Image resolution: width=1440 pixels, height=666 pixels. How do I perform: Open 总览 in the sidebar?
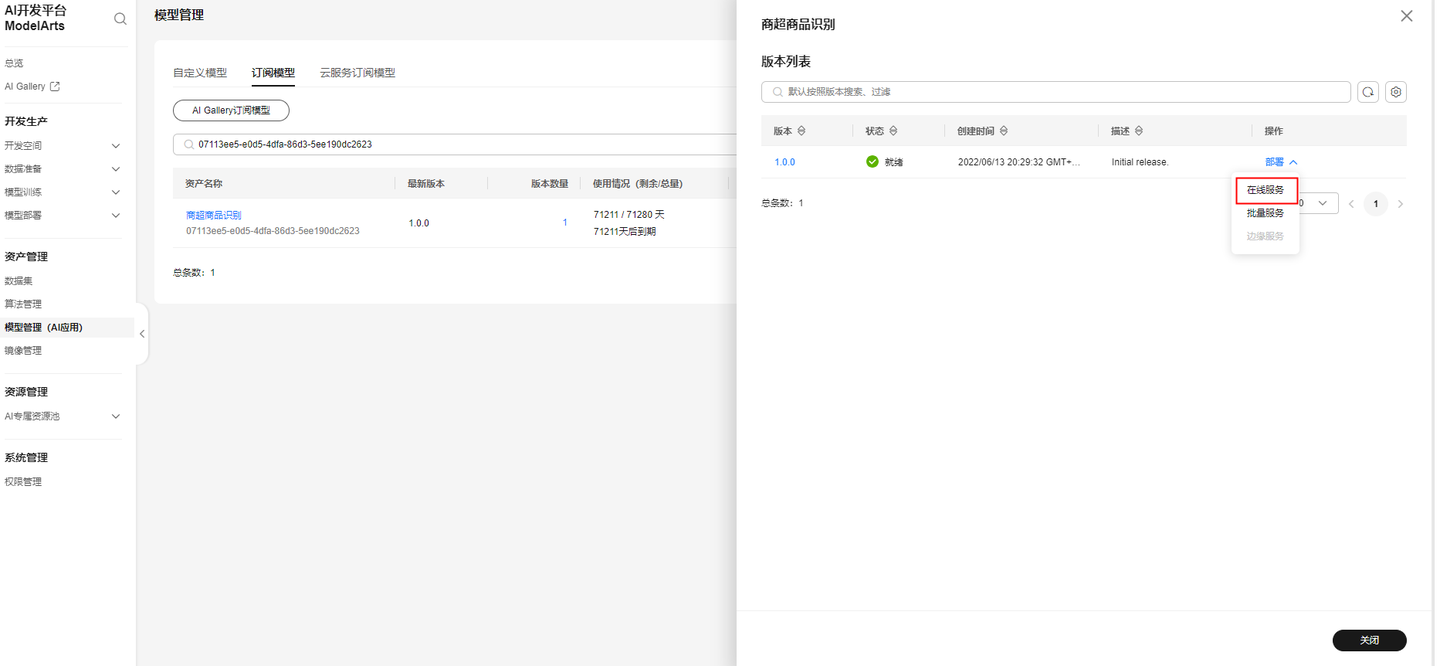coord(14,63)
